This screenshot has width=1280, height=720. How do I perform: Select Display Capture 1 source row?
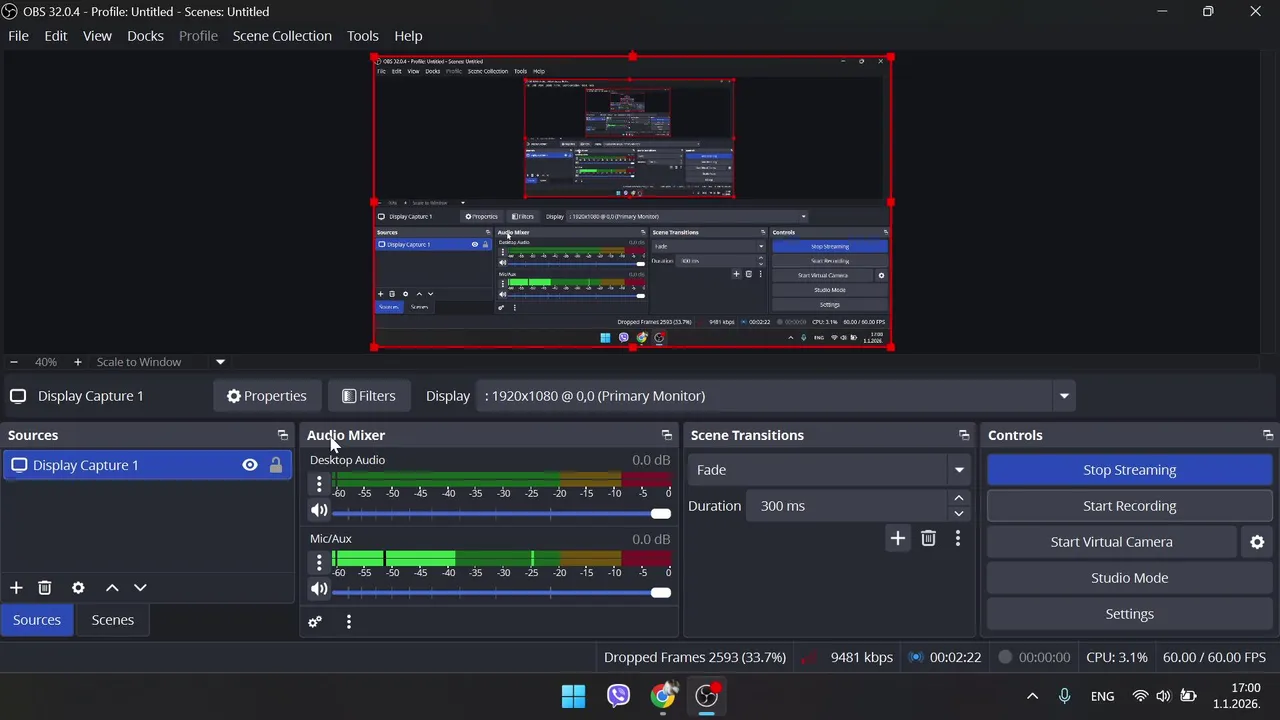click(x=148, y=465)
